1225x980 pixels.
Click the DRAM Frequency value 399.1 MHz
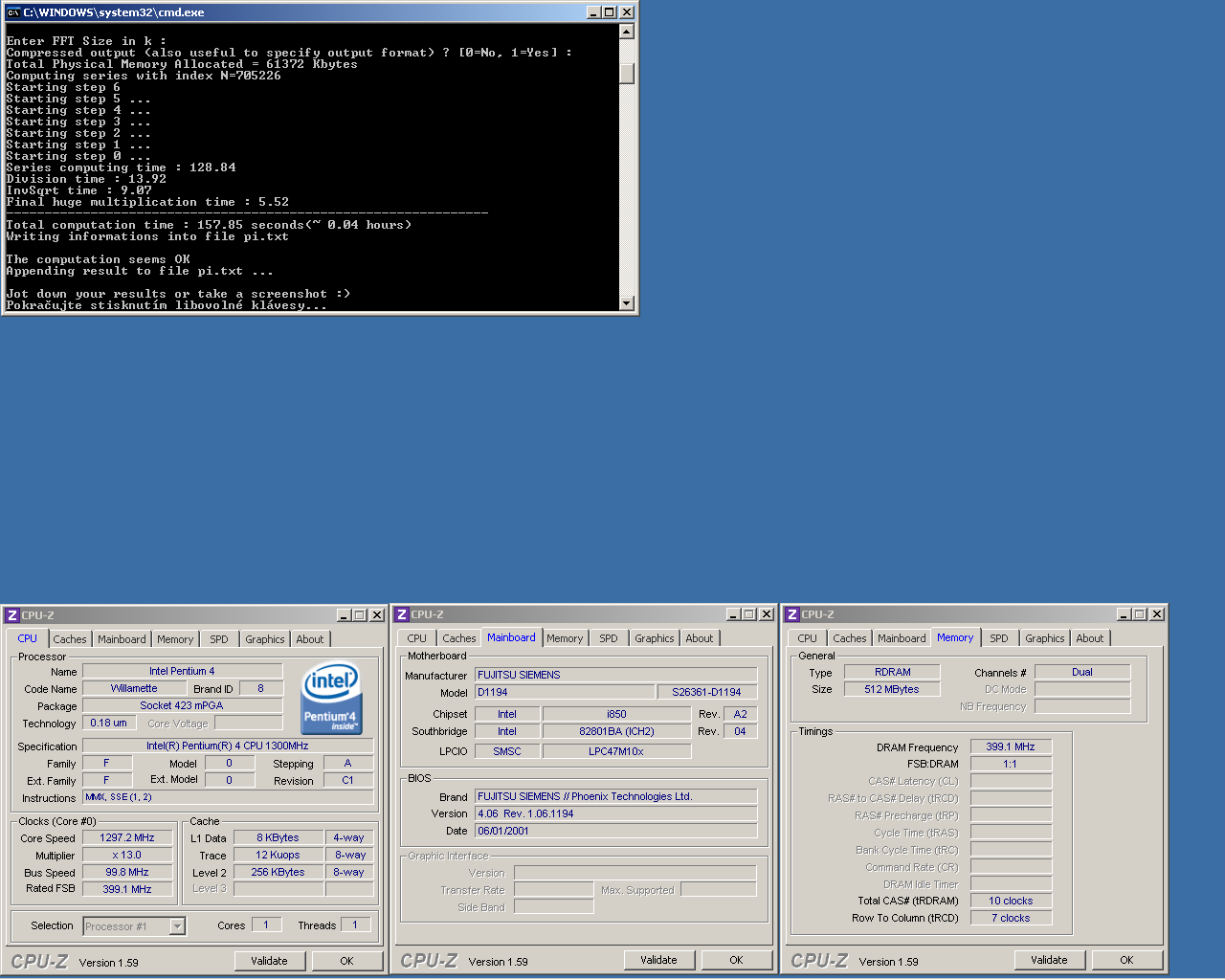(x=1011, y=746)
